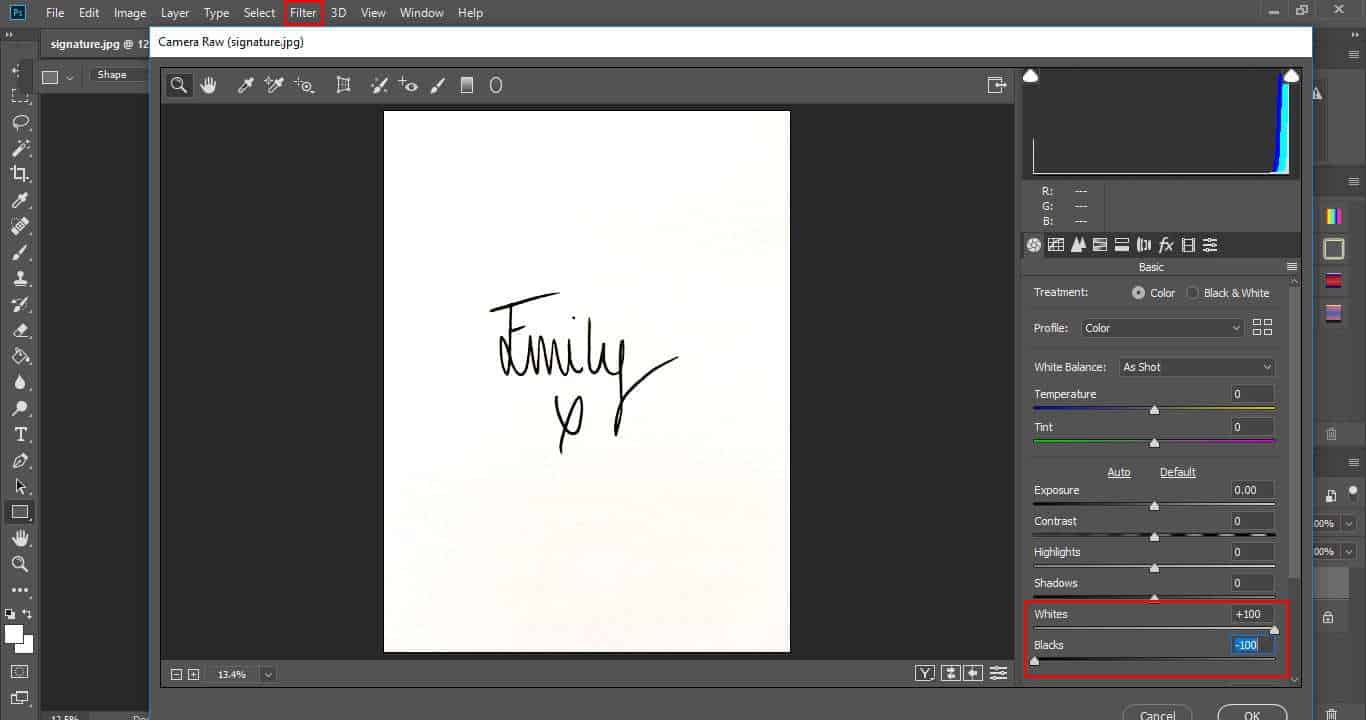Screen dimensions: 1366x720
Task: Select the Spot Removal tool
Action: (x=379, y=85)
